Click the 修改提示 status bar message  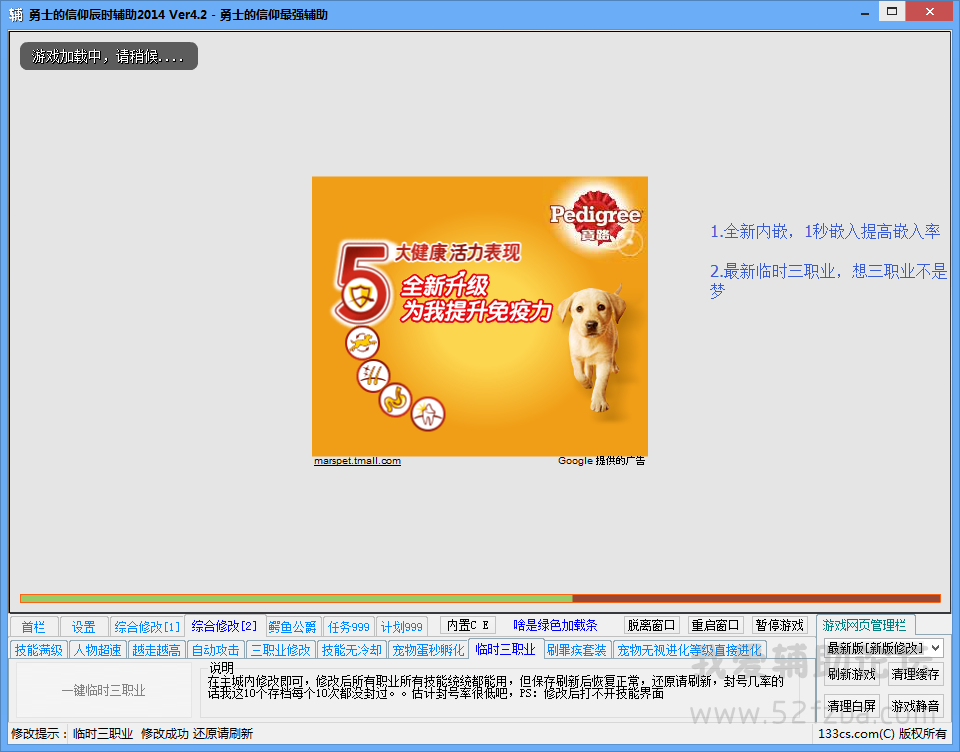(x=132, y=733)
